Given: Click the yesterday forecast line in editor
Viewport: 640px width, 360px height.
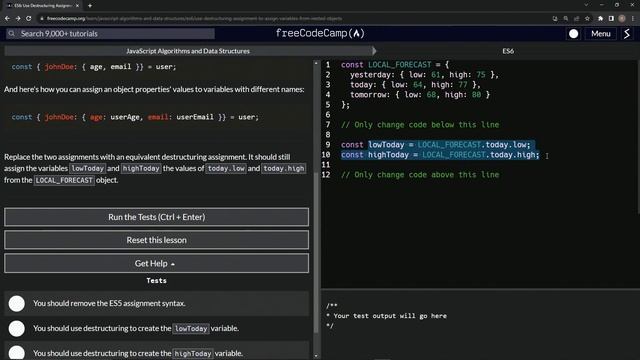Looking at the screenshot, I should 424,75.
